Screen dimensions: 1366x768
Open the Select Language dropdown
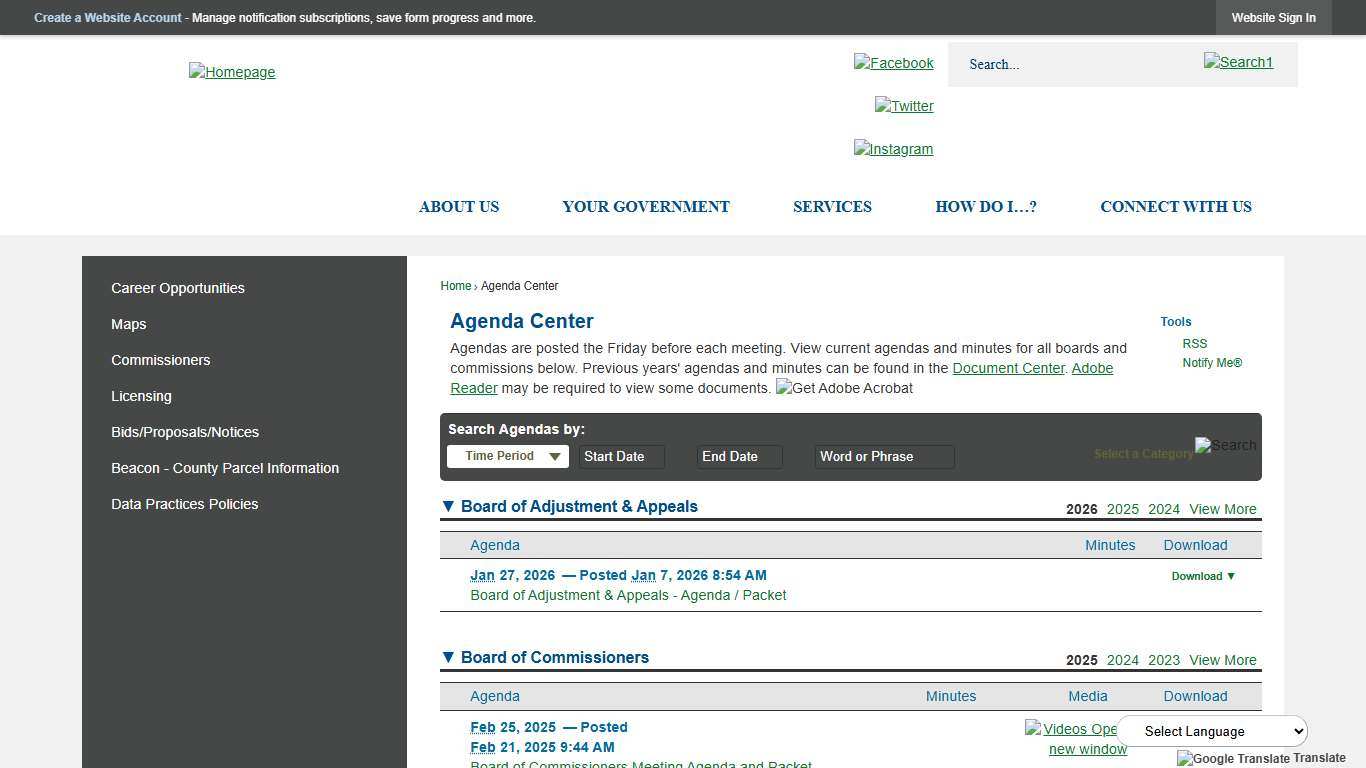click(1212, 731)
